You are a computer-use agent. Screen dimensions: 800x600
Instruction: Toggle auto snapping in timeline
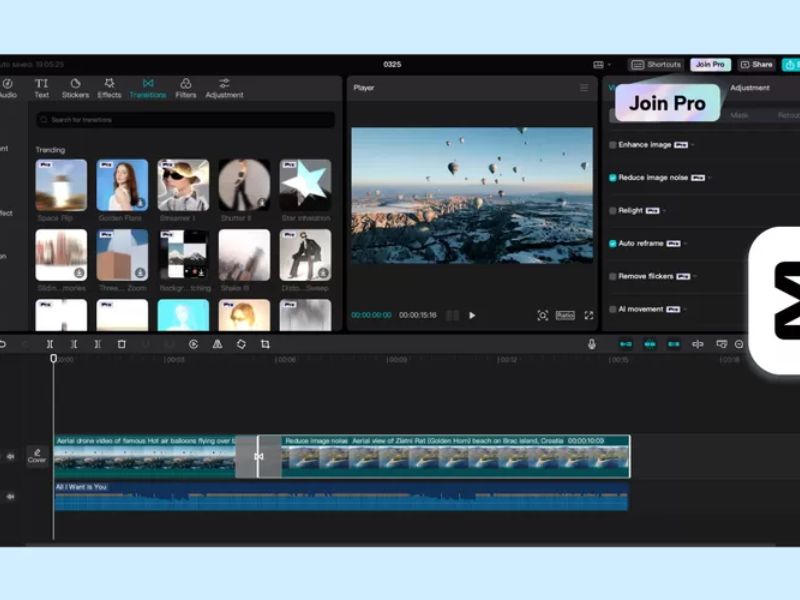point(649,344)
